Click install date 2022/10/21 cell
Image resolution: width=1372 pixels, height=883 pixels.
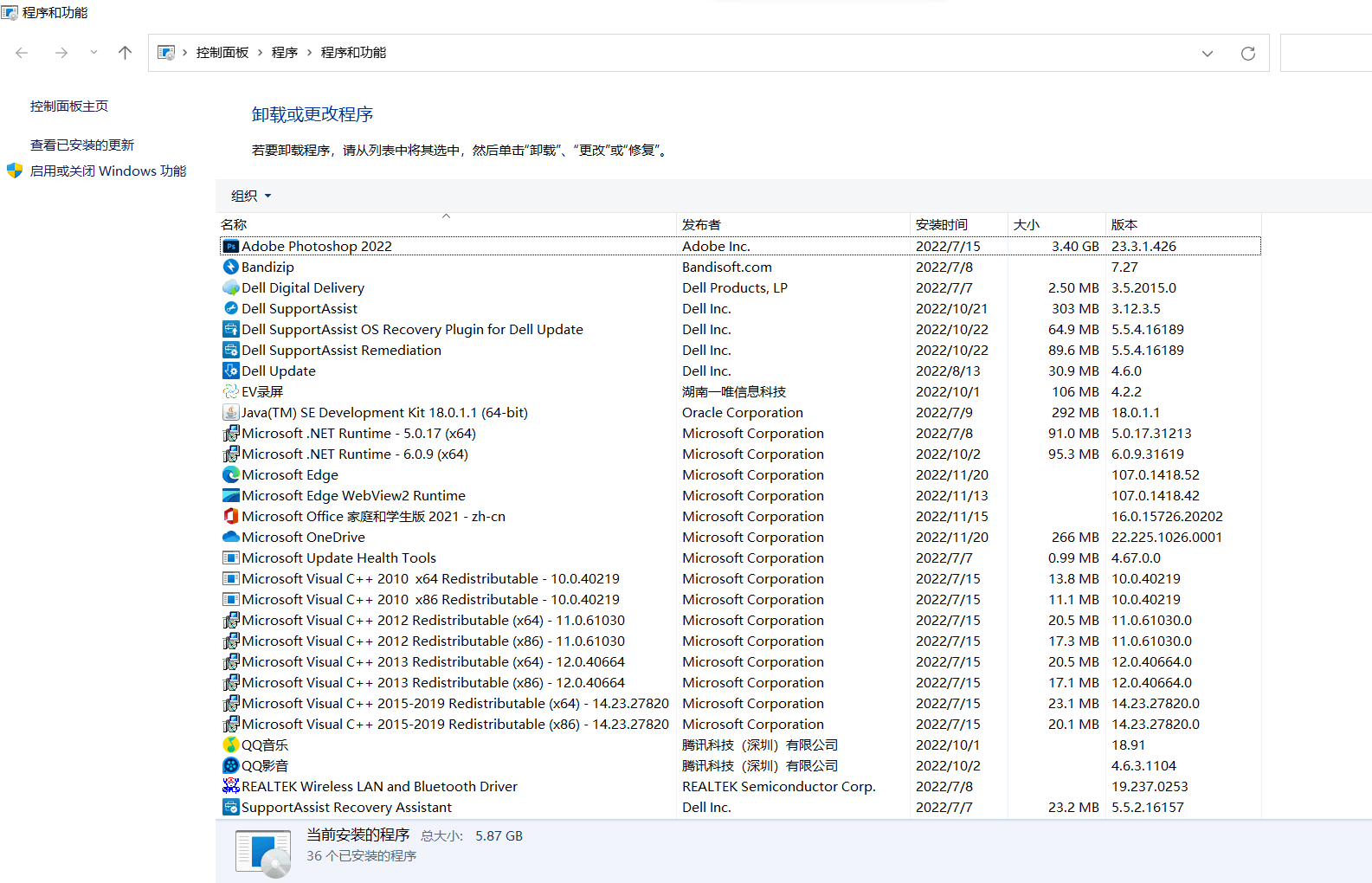[x=951, y=309]
